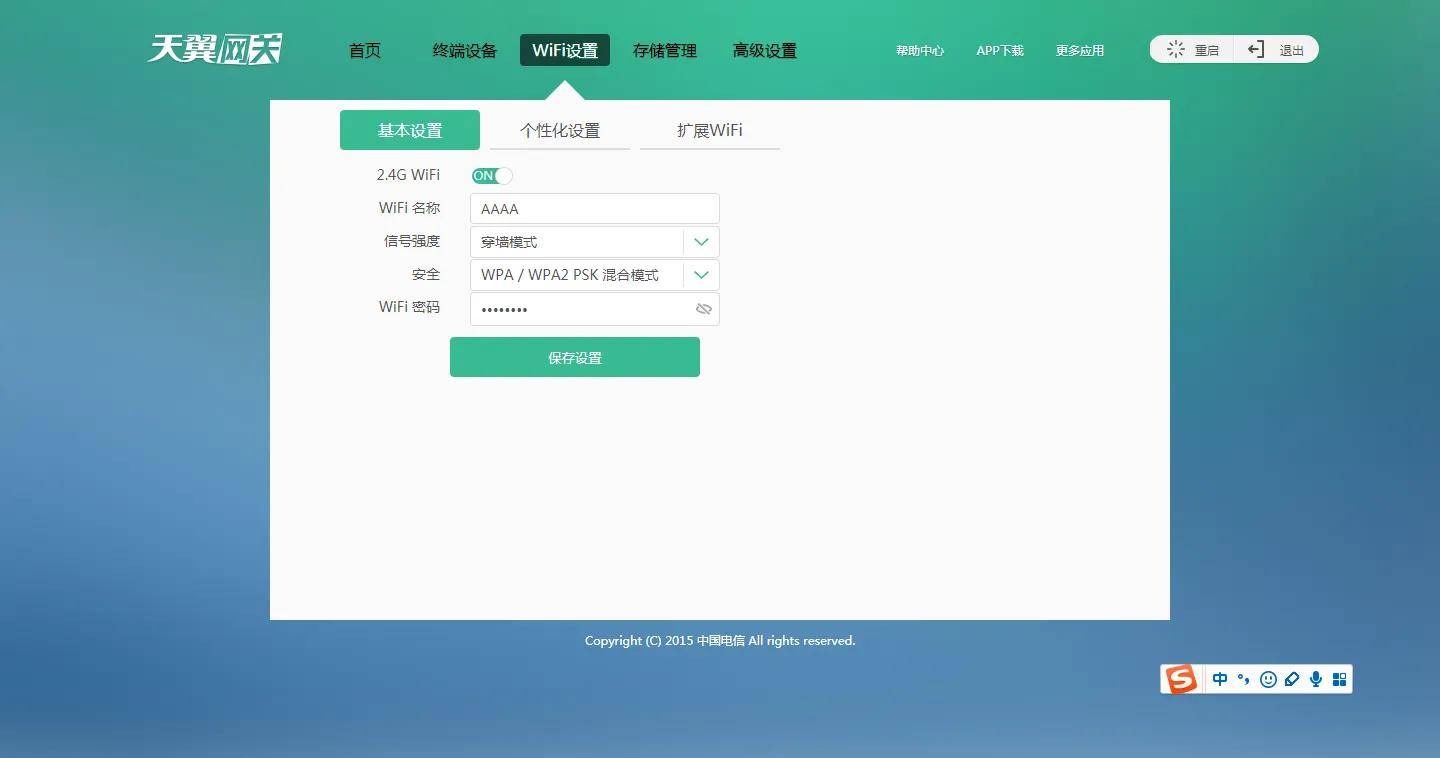1440x758 pixels.
Task: Open the 首页 home page
Action: 365,50
